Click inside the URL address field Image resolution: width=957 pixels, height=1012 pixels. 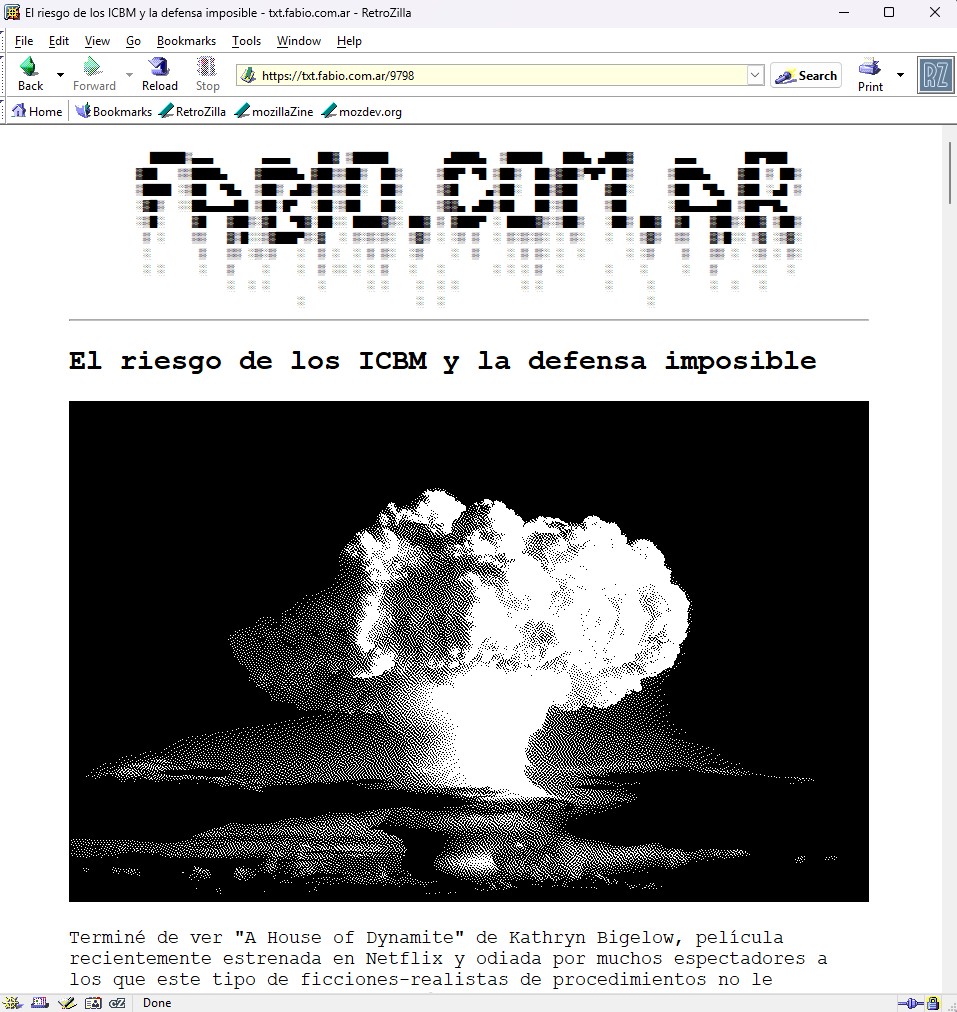pyautogui.click(x=500, y=75)
